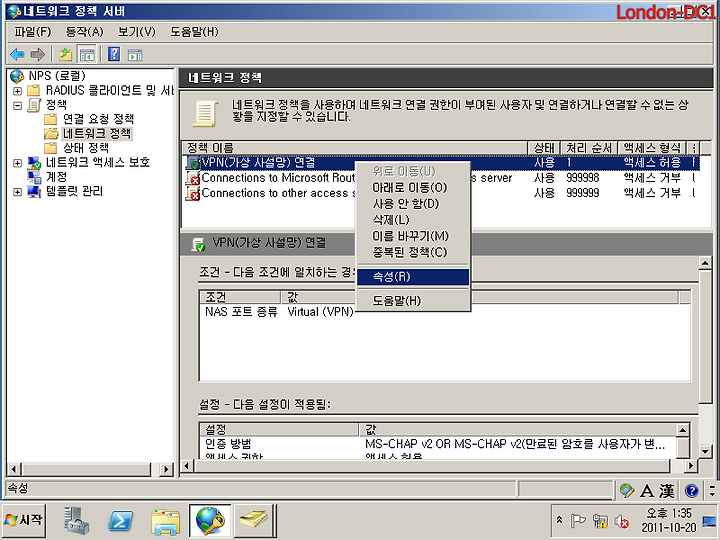
Task: Open the 상태 정책 folder
Action: 85,148
